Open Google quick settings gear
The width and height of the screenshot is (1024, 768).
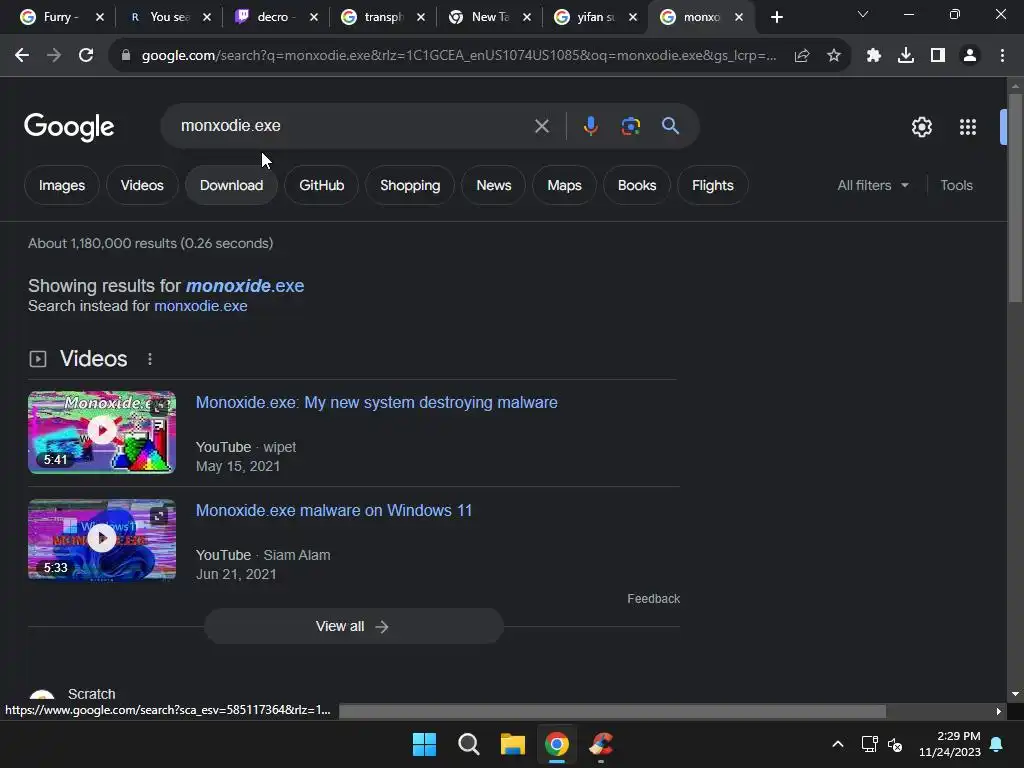point(921,127)
